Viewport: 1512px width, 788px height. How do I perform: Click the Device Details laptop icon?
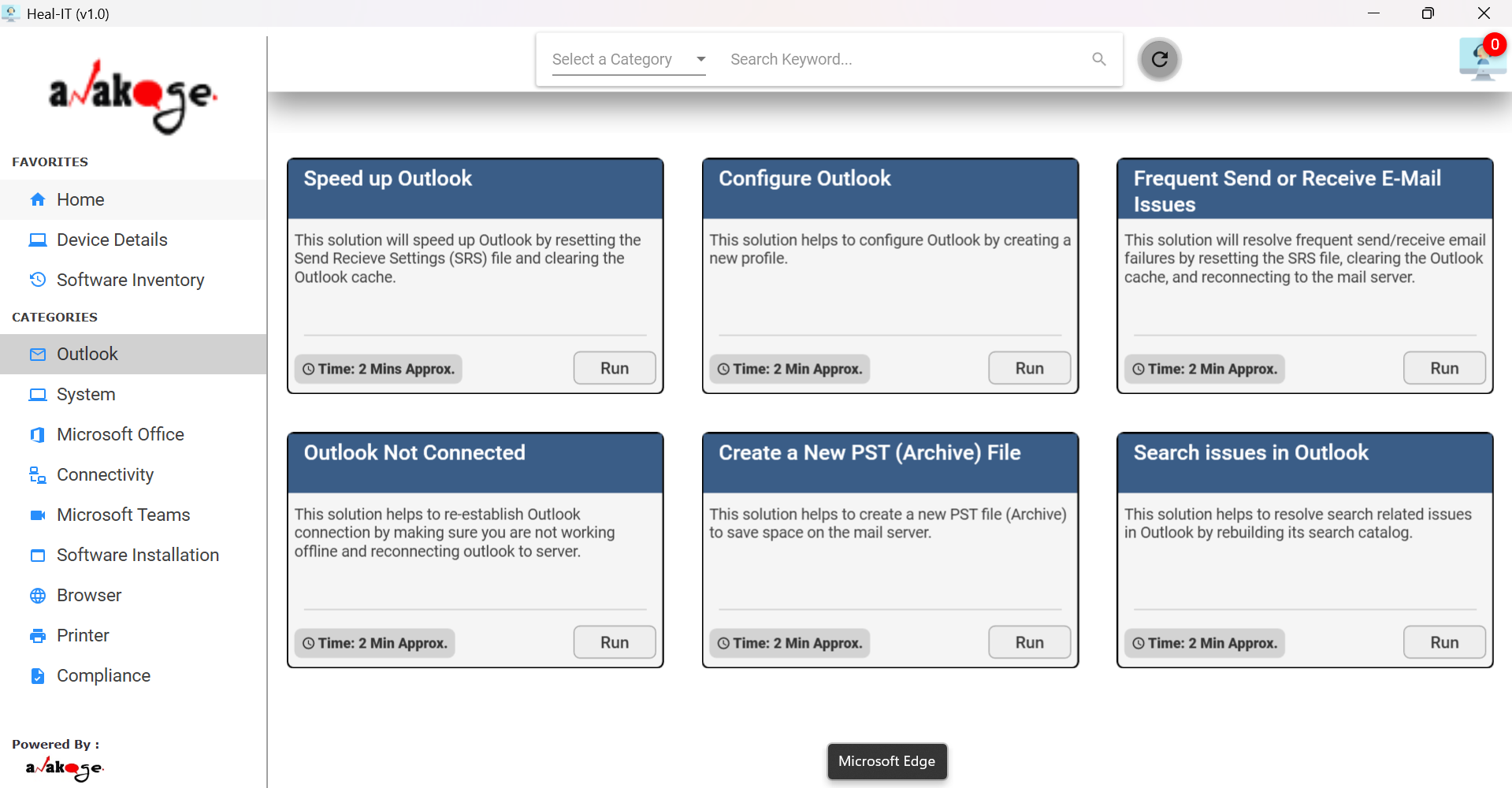[x=38, y=240]
